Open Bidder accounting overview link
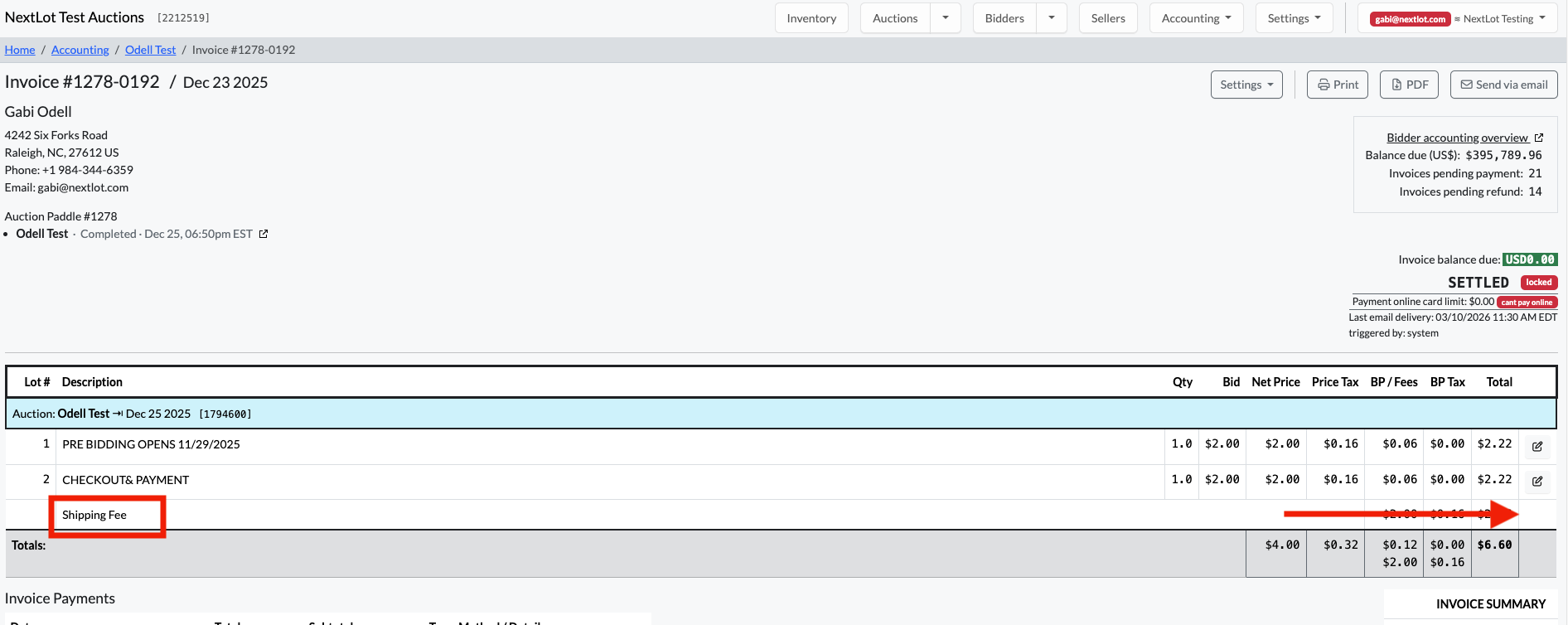Image resolution: width=1568 pixels, height=625 pixels. point(1457,138)
